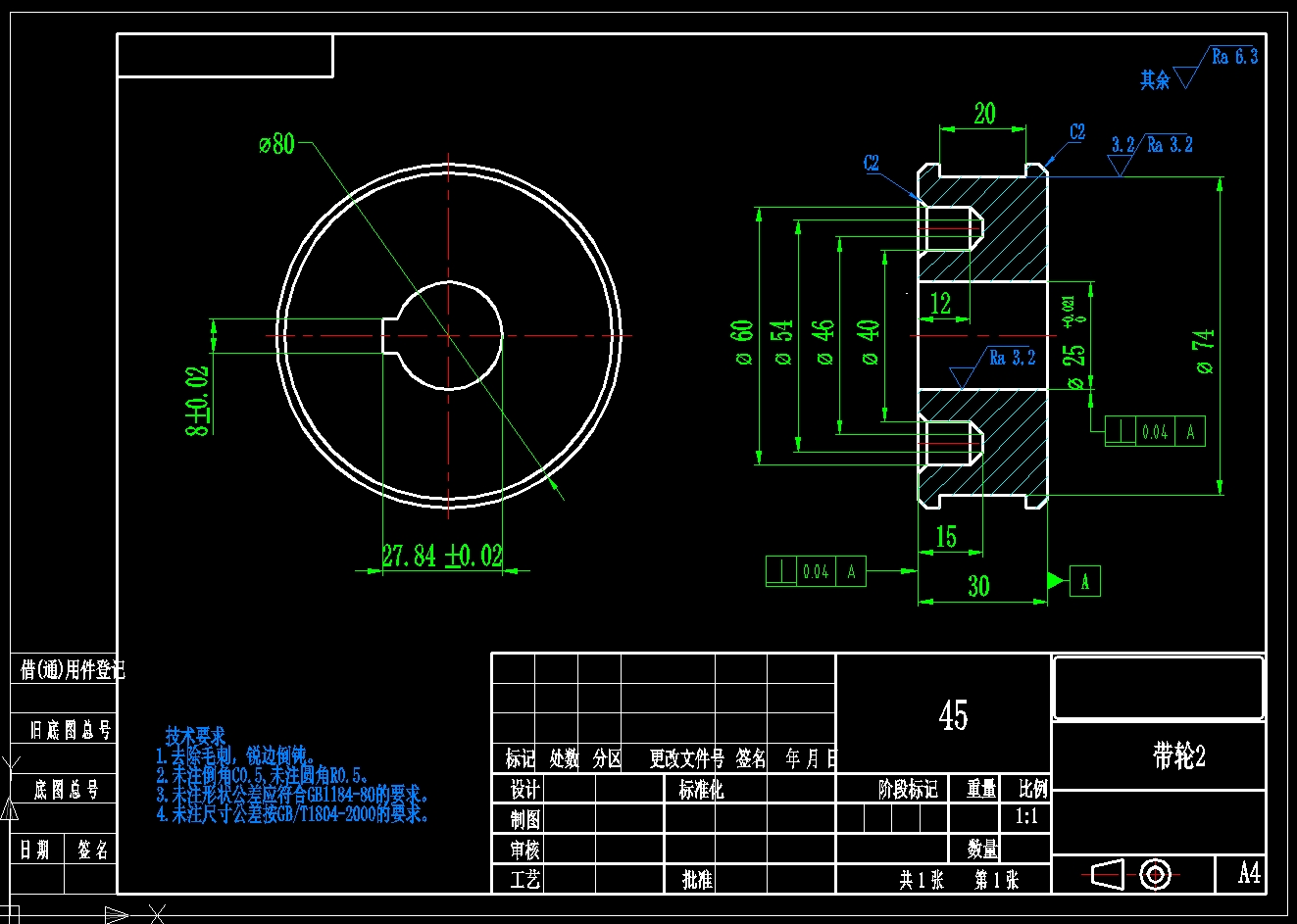Click the 1:1 scale value
Screen dimensions: 1297x924
pos(1025,817)
